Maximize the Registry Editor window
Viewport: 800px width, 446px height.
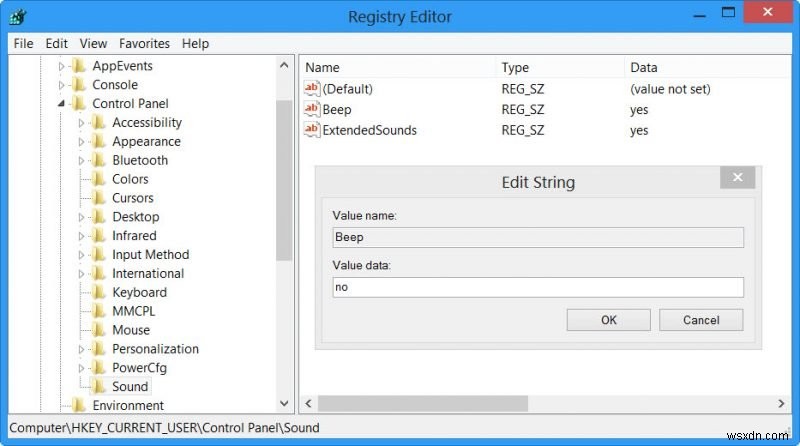coord(729,12)
